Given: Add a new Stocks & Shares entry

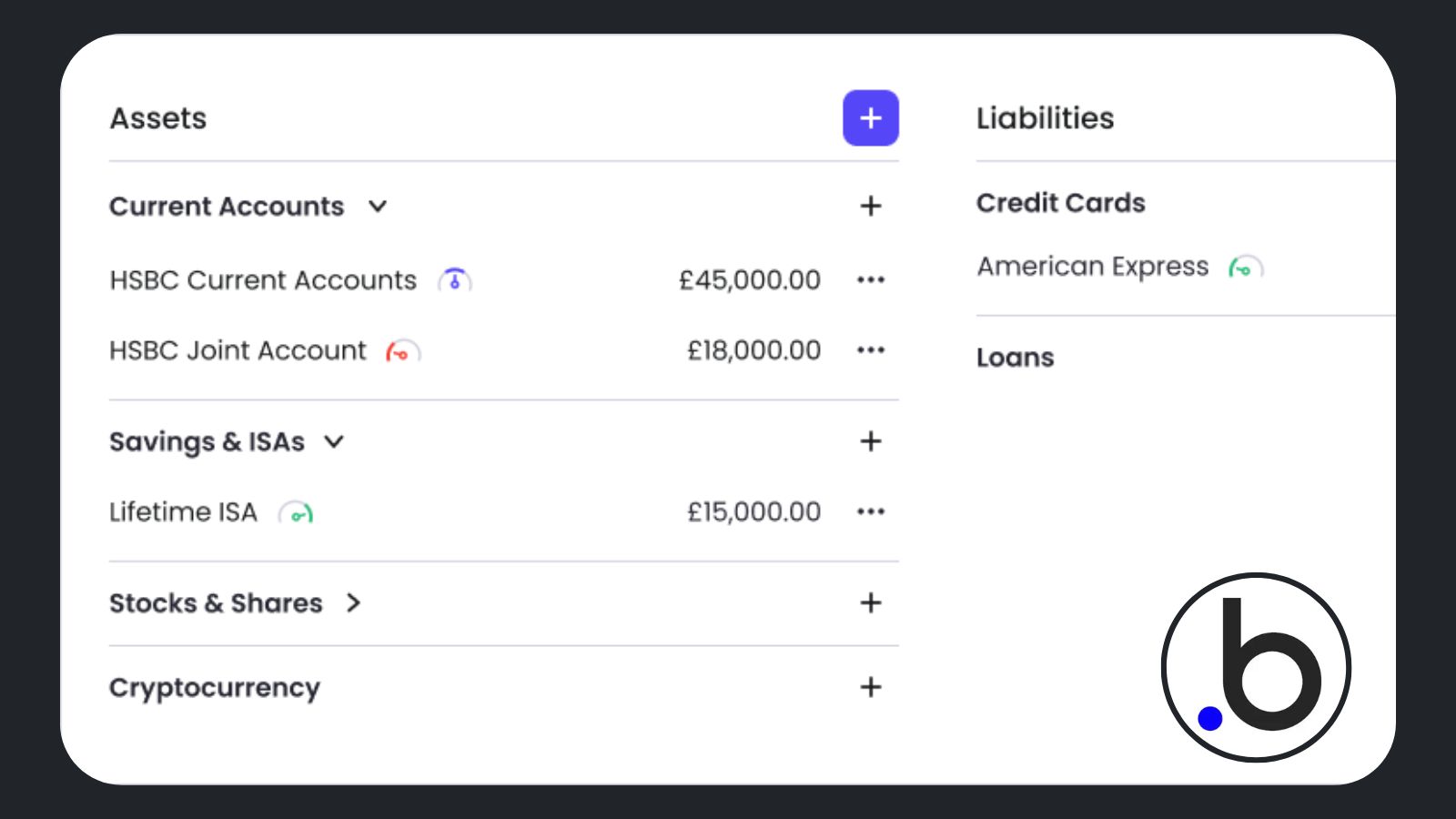Looking at the screenshot, I should pyautogui.click(x=871, y=602).
